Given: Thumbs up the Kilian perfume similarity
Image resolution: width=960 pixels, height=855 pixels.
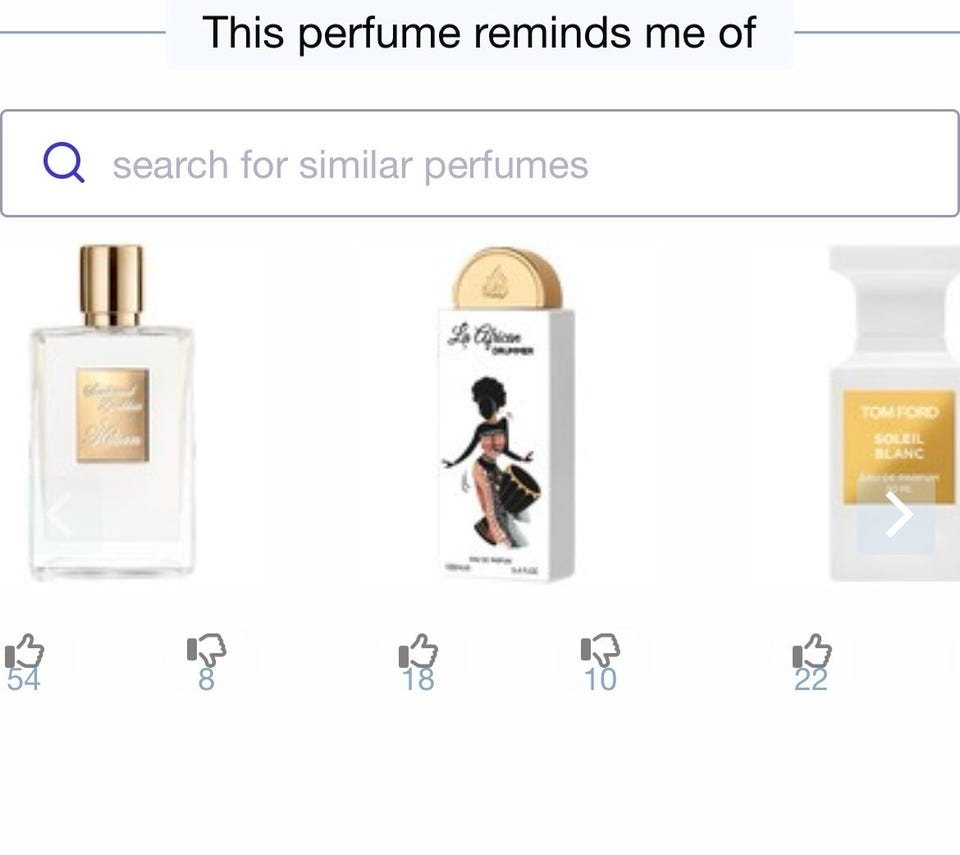Looking at the screenshot, I should tap(24, 650).
